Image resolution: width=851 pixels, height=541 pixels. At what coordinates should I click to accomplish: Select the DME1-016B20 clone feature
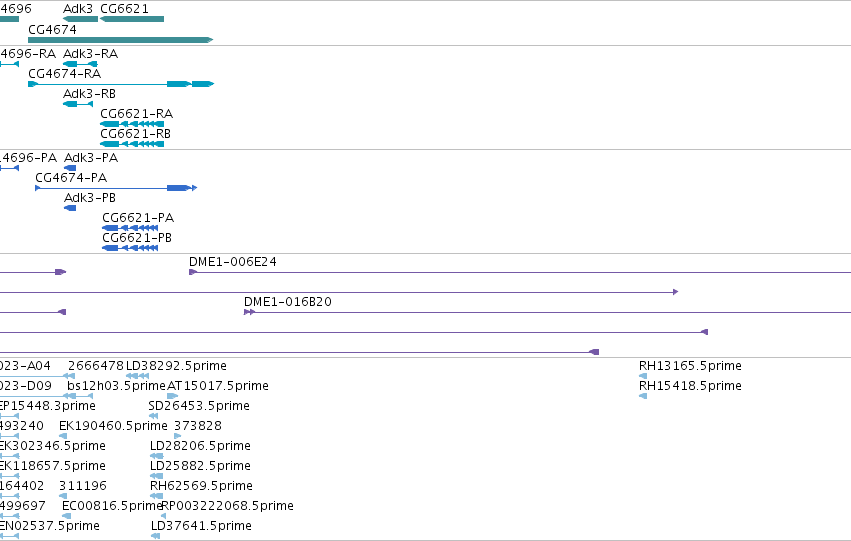548,312
